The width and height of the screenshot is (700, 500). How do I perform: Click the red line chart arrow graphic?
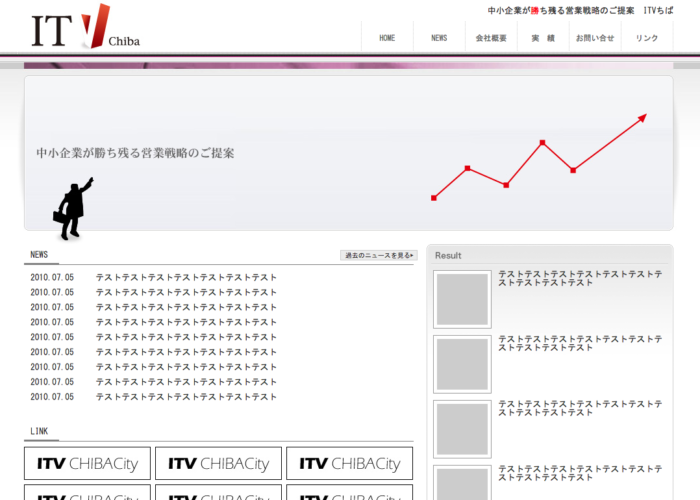point(540,160)
